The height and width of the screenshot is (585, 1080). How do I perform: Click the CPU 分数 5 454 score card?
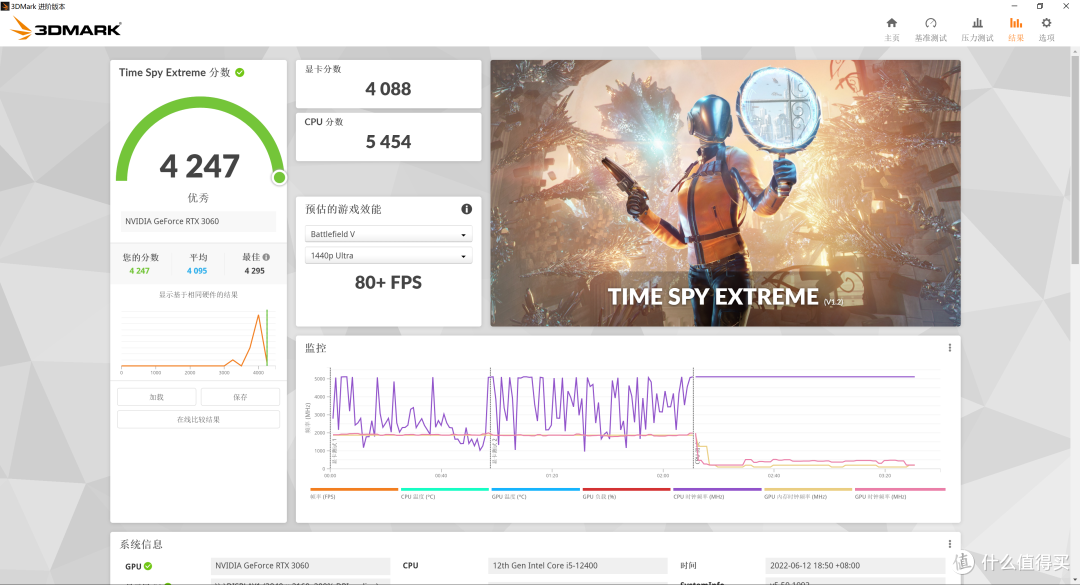point(388,136)
